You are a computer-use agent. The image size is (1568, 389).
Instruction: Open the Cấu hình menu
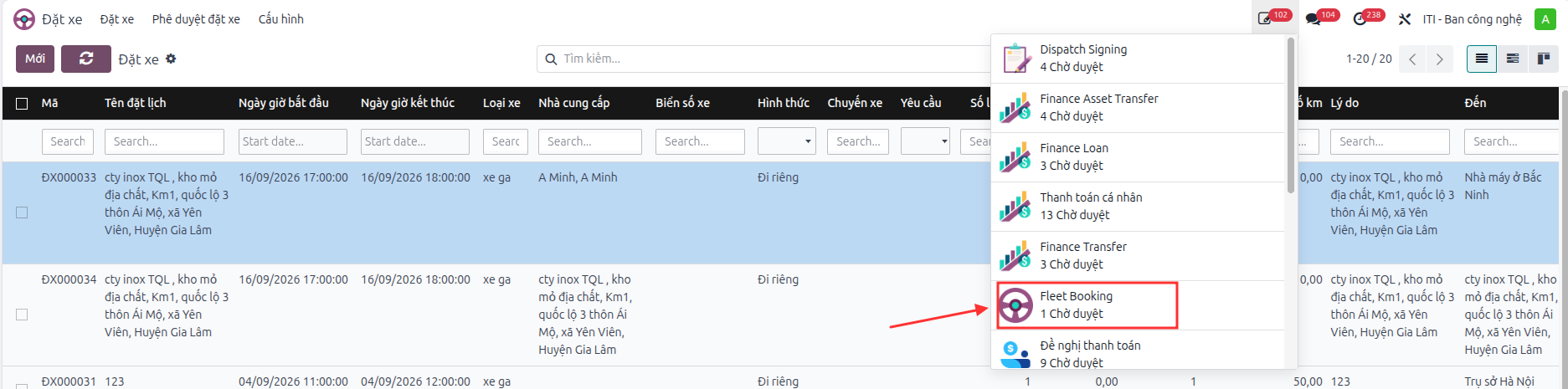[x=280, y=19]
